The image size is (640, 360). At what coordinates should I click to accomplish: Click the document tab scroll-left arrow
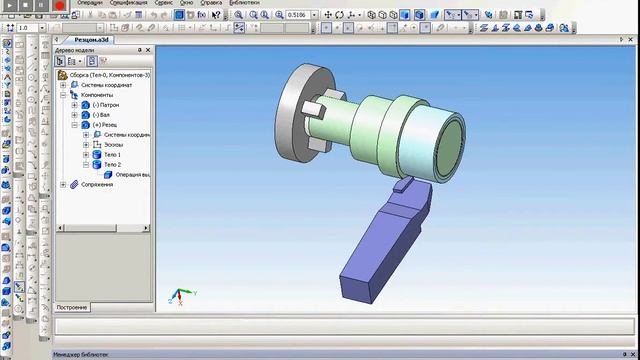pyautogui.click(x=57, y=40)
